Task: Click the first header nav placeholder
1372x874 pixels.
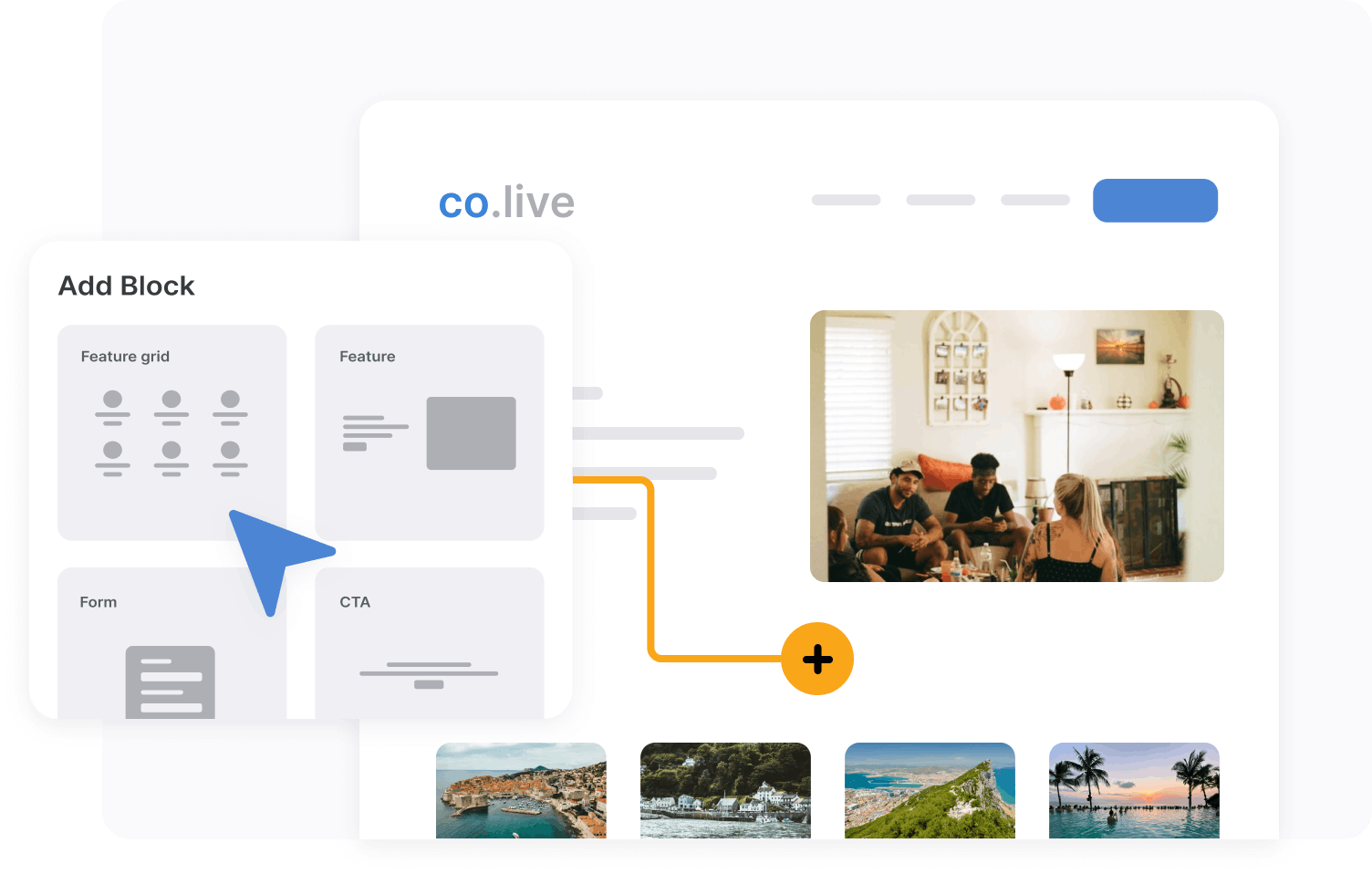Action: [846, 200]
